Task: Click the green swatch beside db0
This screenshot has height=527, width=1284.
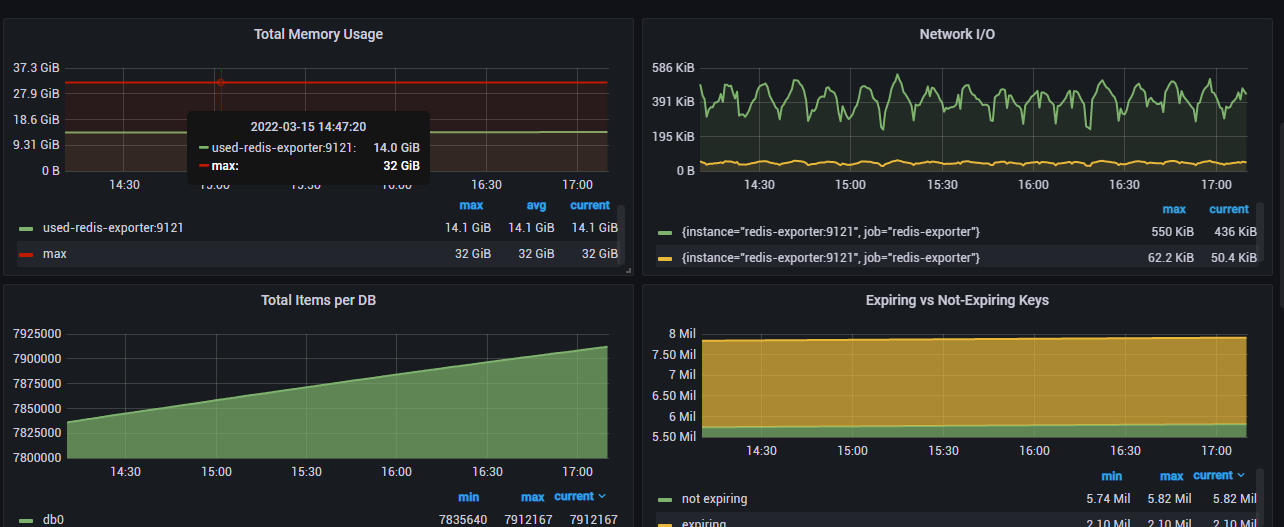Action: [26, 521]
